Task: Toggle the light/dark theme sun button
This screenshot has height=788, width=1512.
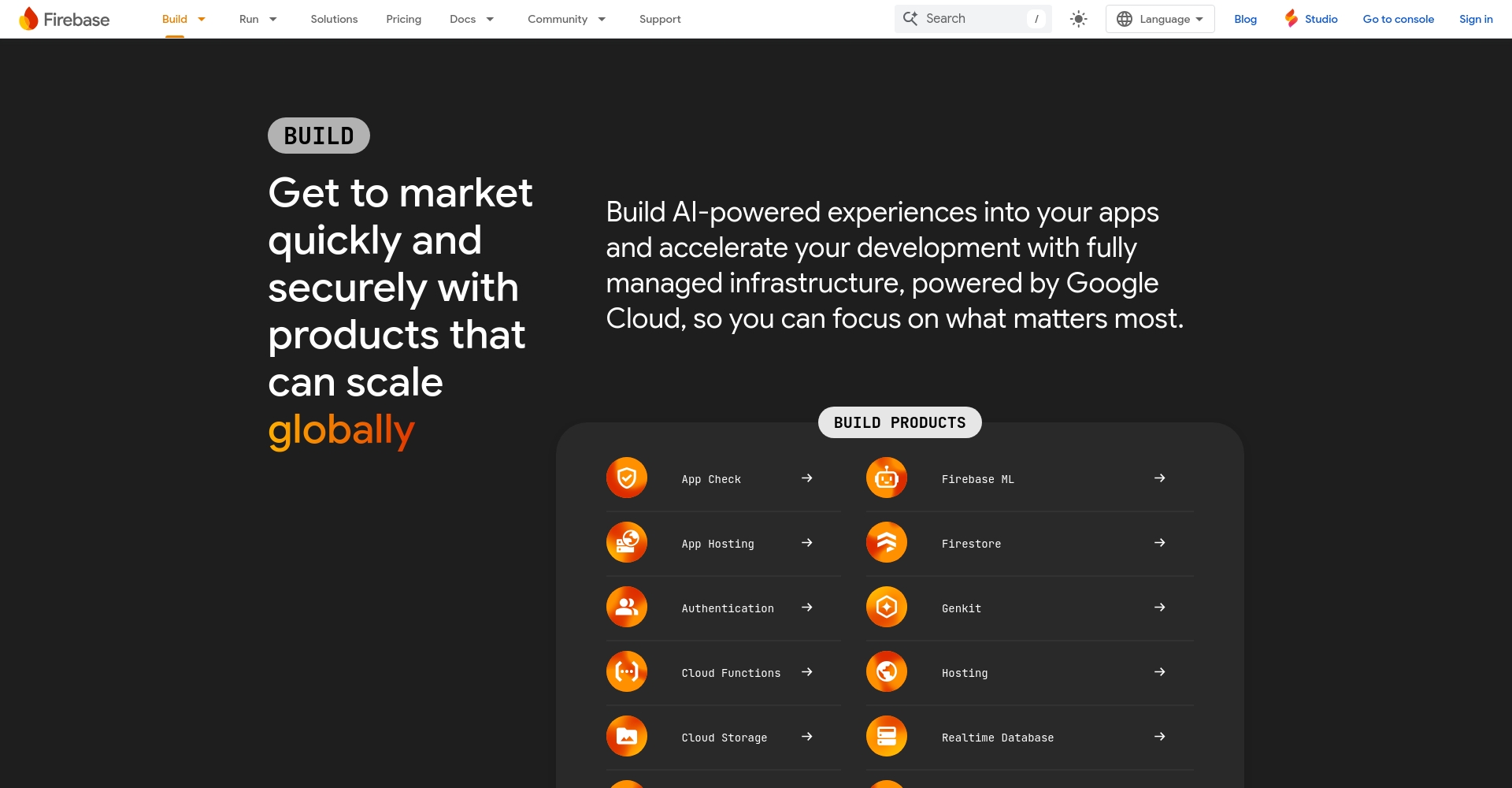Action: point(1079,19)
